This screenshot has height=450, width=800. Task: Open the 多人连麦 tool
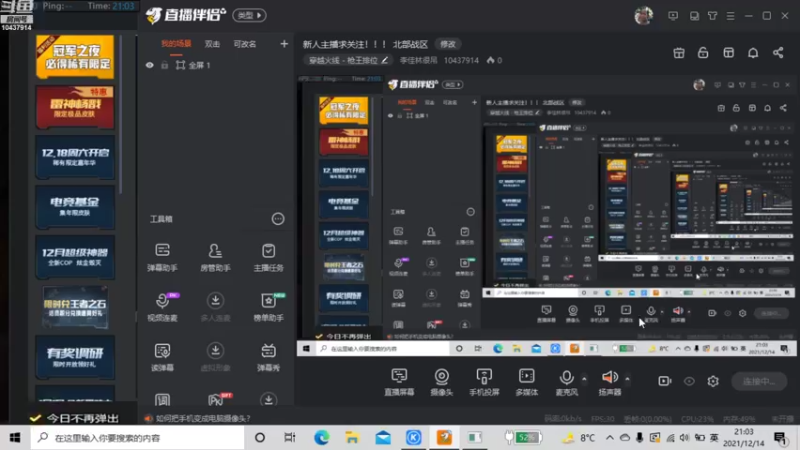(x=215, y=307)
